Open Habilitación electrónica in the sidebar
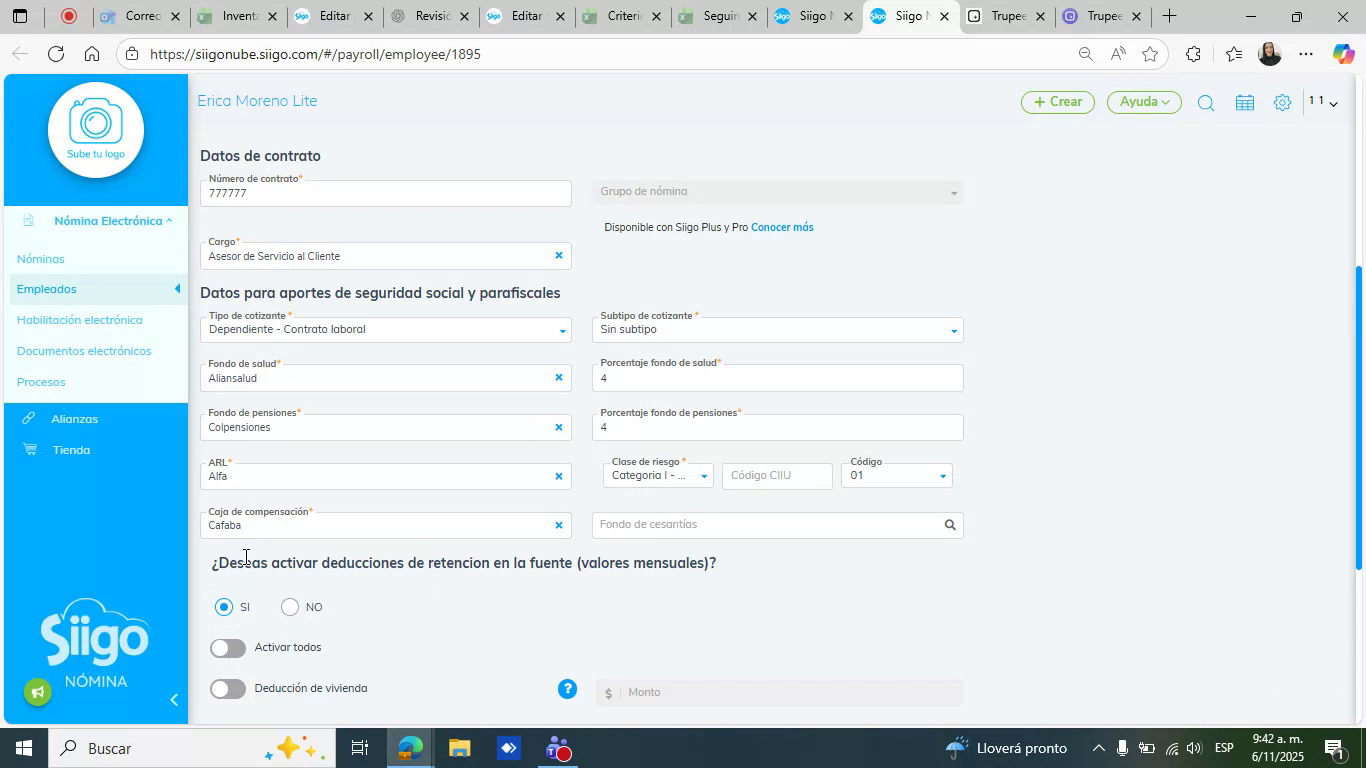The width and height of the screenshot is (1366, 768). [79, 320]
